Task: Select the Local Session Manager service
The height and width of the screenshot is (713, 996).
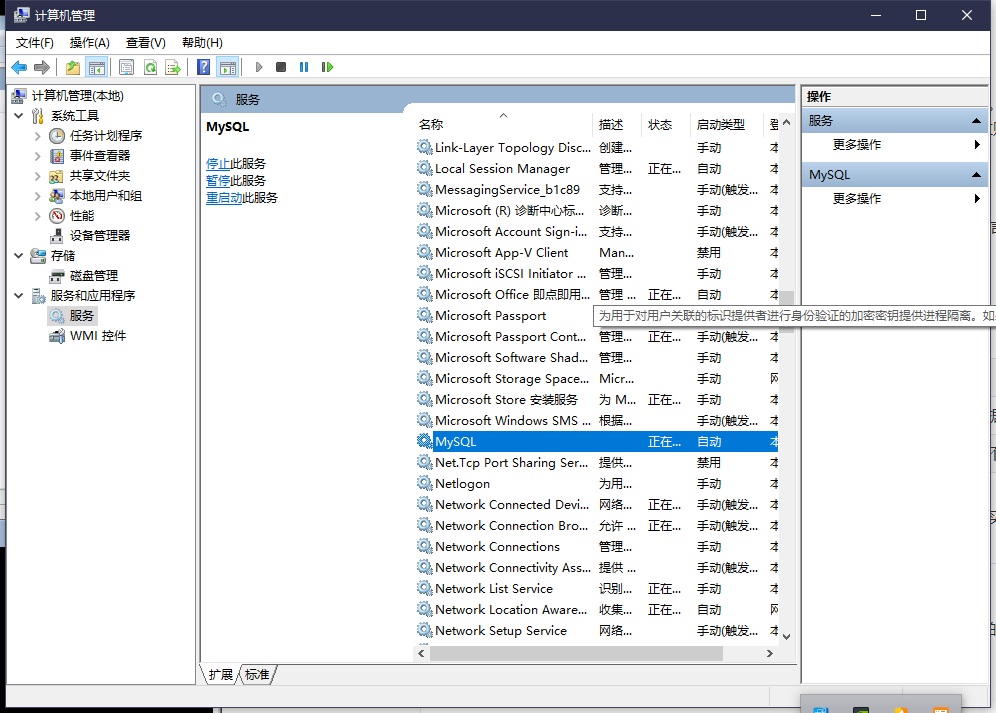Action: 597,168
